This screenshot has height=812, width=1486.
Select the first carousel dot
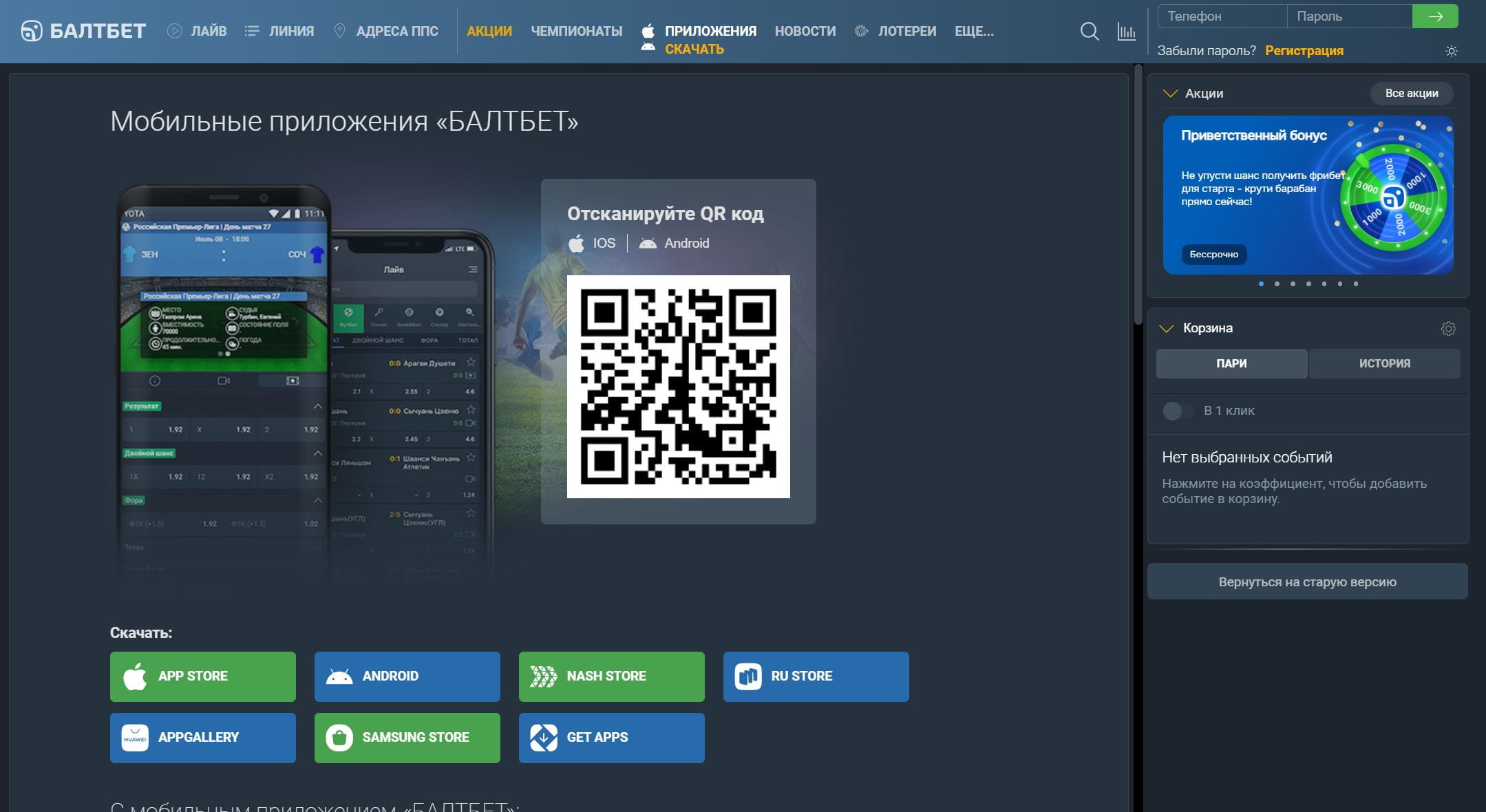click(1261, 284)
